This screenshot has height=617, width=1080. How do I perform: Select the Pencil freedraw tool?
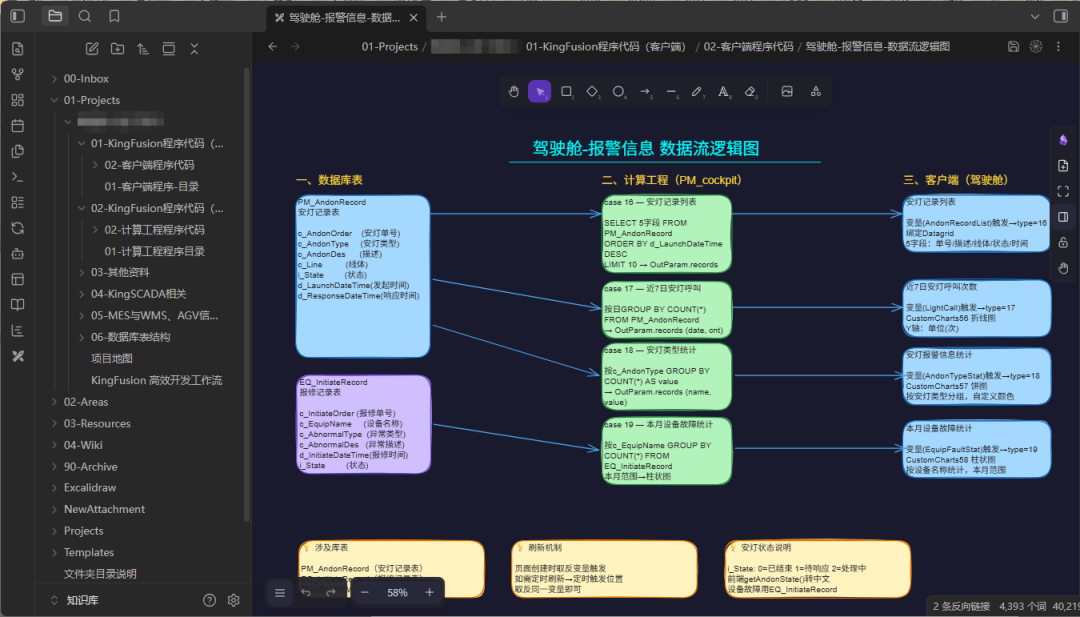click(x=697, y=92)
